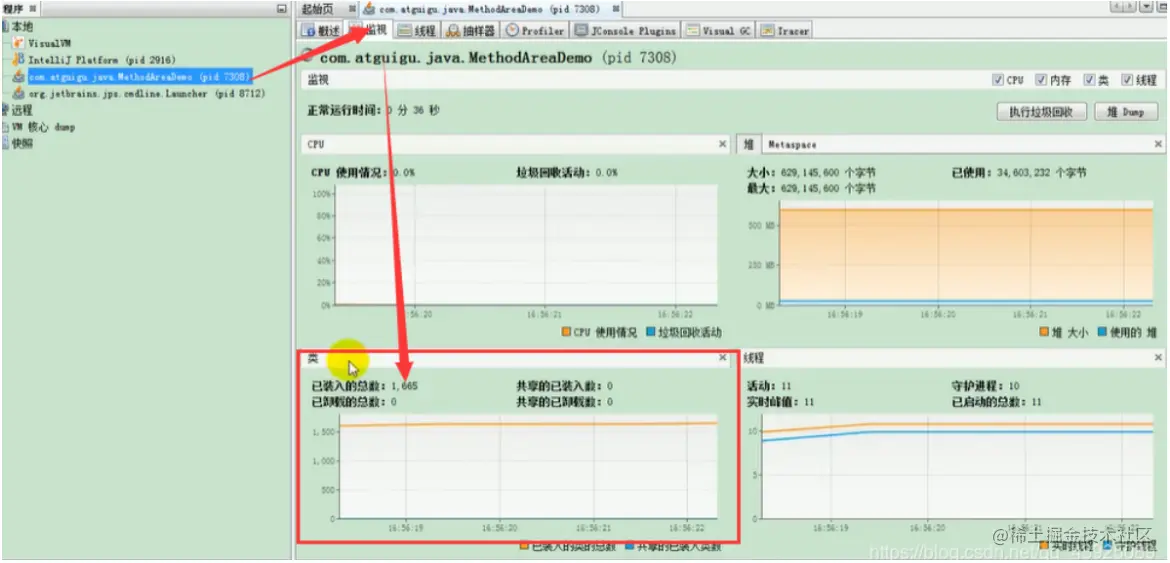
Task: Click the 正常运行时间 uptime text
Action: click(x=373, y=110)
